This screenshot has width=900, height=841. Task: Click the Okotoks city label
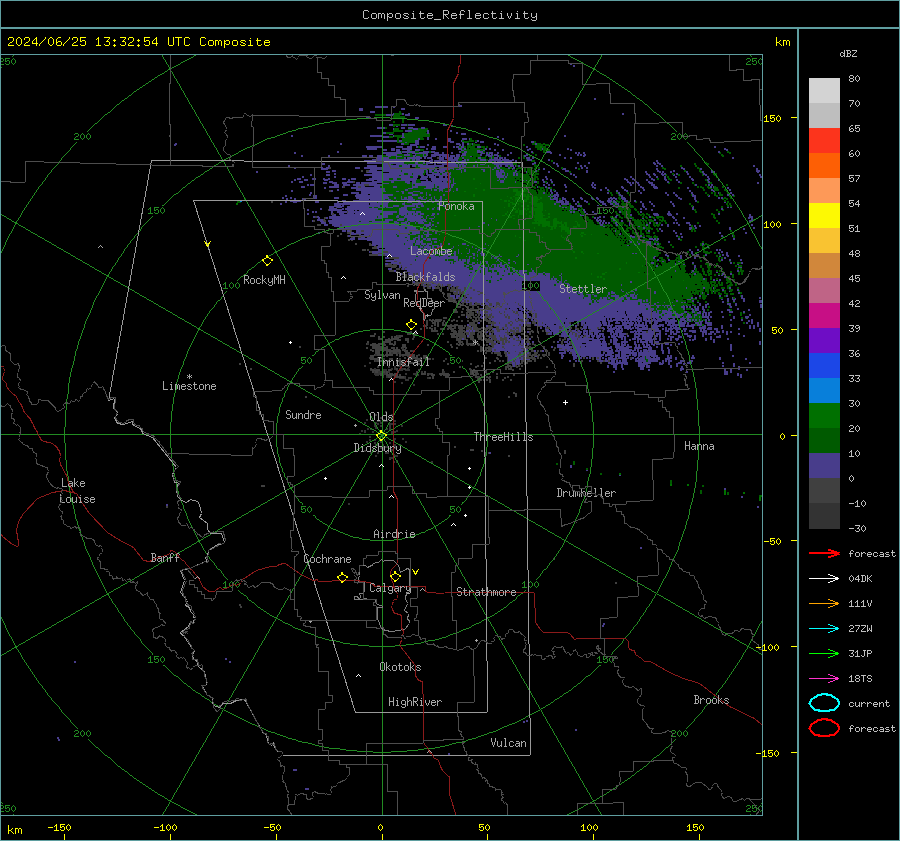click(x=400, y=667)
